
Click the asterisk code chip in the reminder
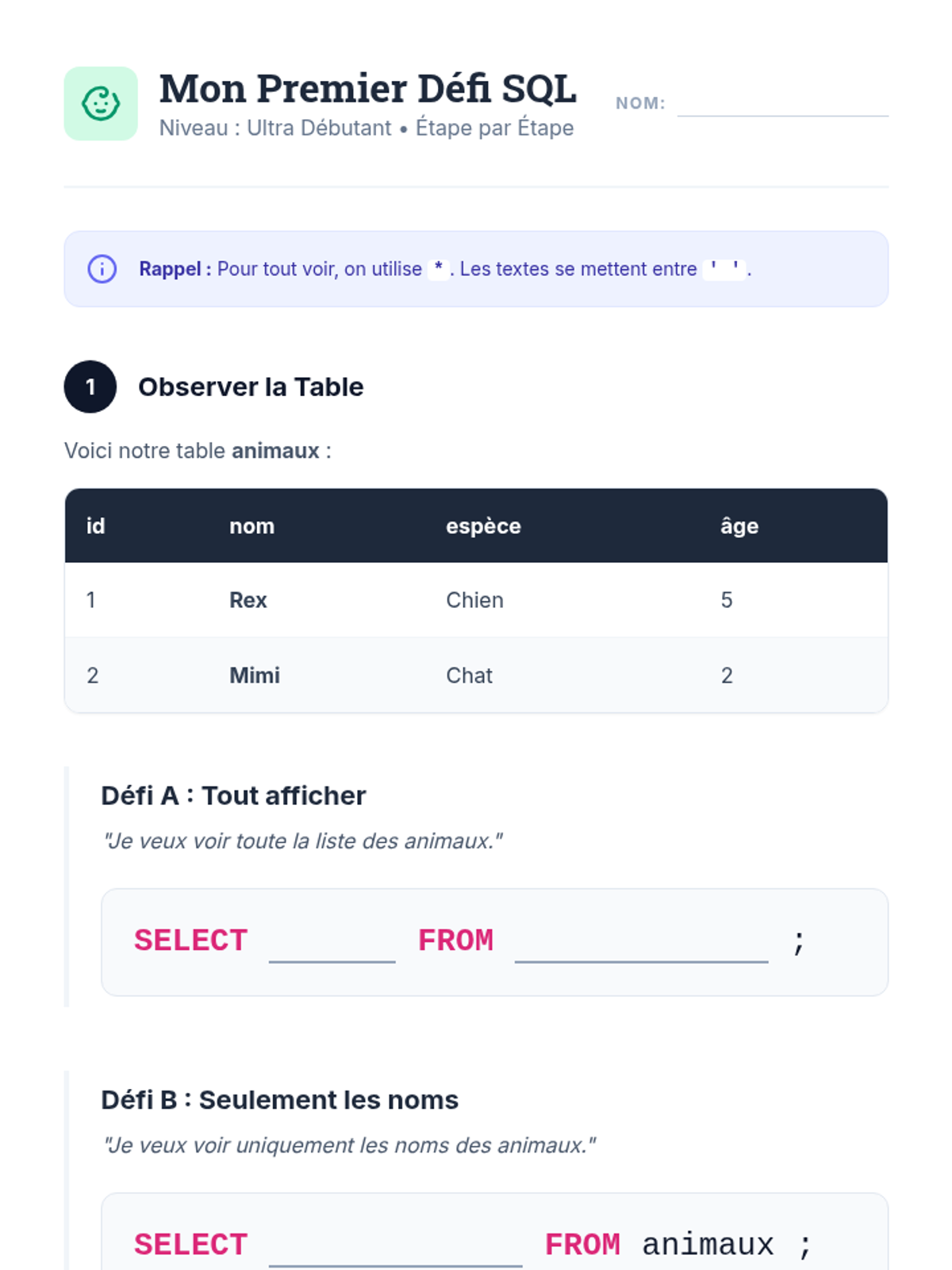pyautogui.click(x=438, y=269)
